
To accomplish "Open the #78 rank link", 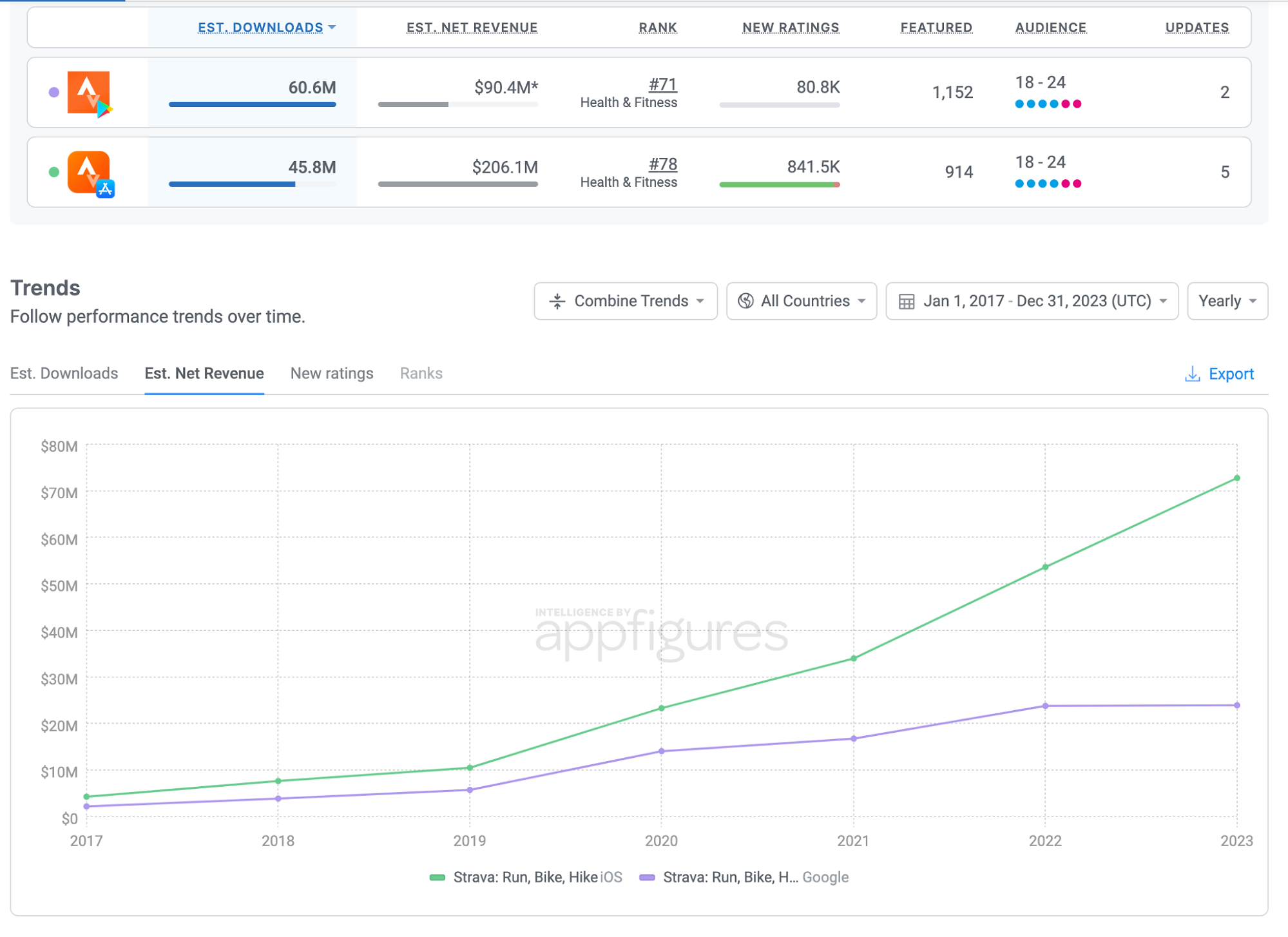I will coord(663,164).
